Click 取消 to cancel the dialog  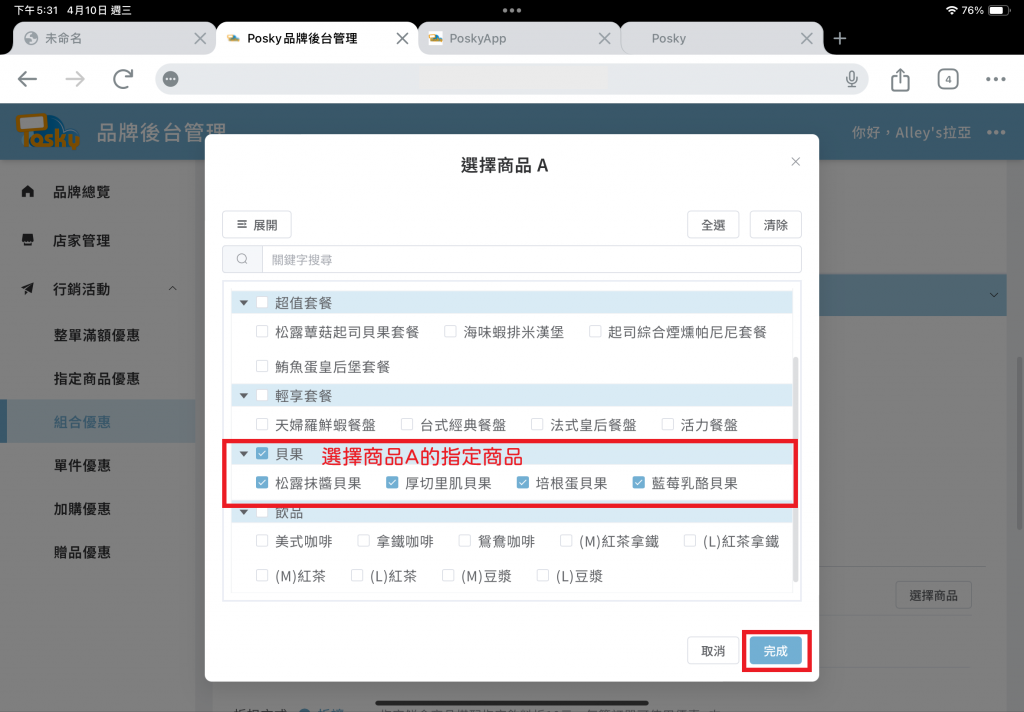712,651
